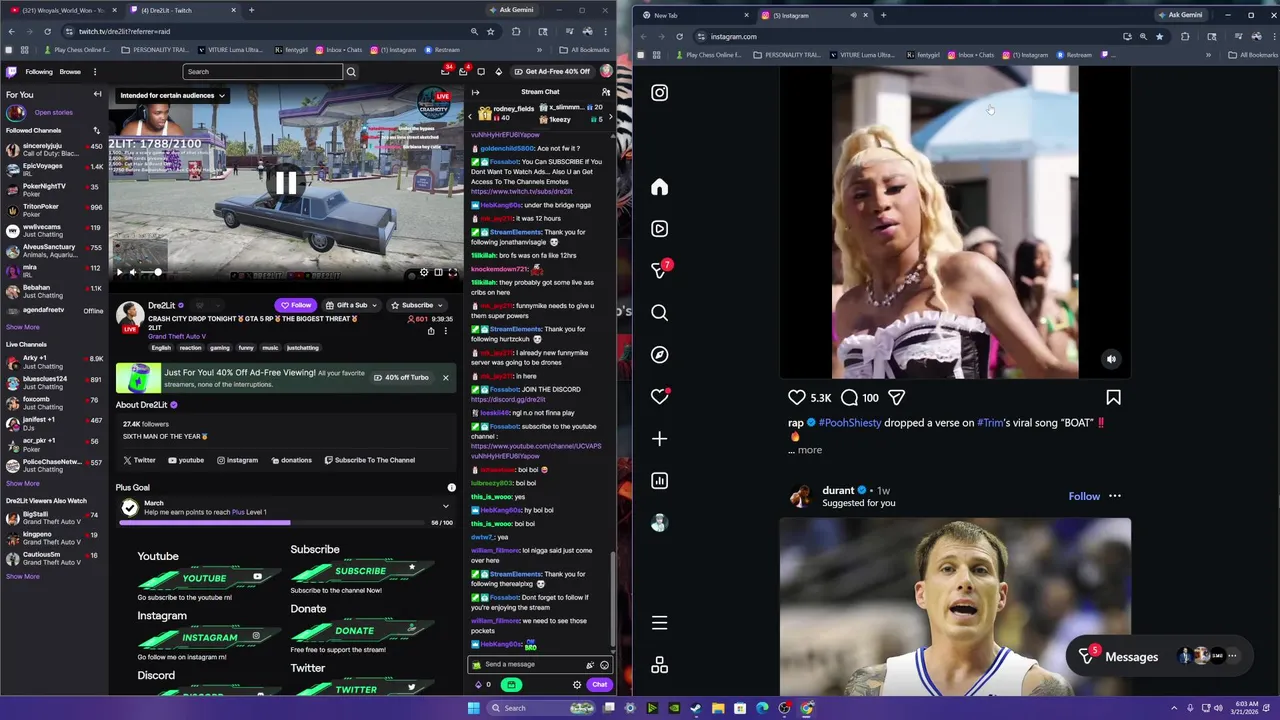Open more options for durant post

tap(1115, 496)
